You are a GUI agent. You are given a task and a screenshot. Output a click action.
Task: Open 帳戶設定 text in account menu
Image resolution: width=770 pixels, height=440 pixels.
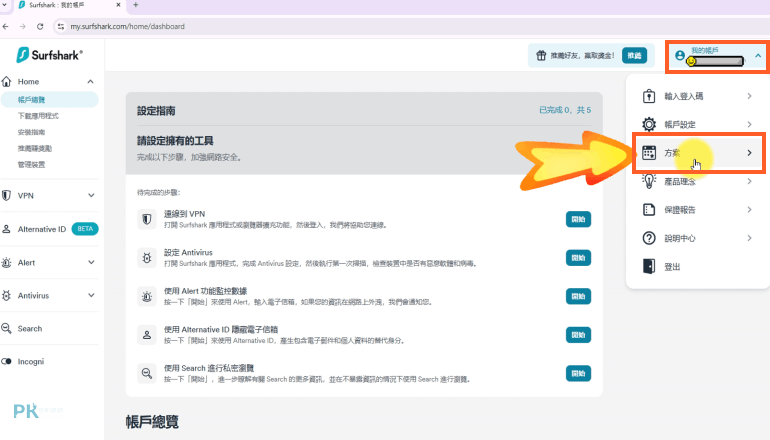tap(680, 124)
